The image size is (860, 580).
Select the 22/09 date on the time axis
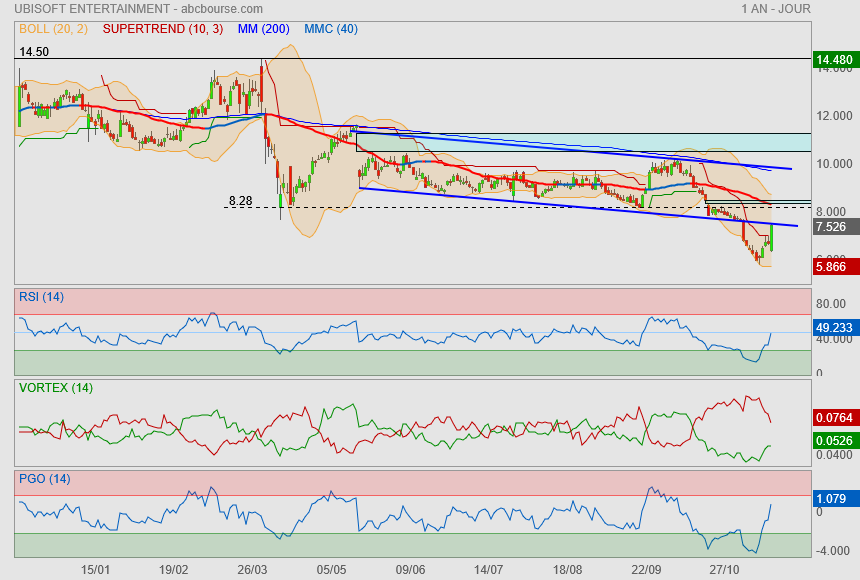(x=647, y=569)
